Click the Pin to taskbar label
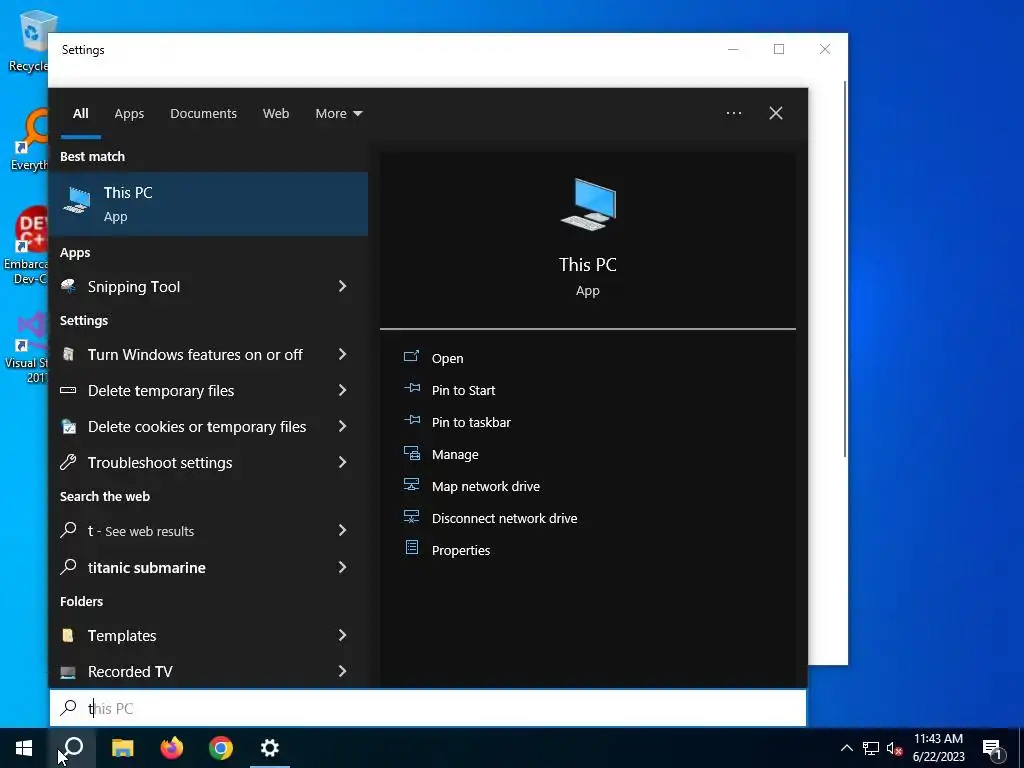The width and height of the screenshot is (1024, 768). pos(471,423)
